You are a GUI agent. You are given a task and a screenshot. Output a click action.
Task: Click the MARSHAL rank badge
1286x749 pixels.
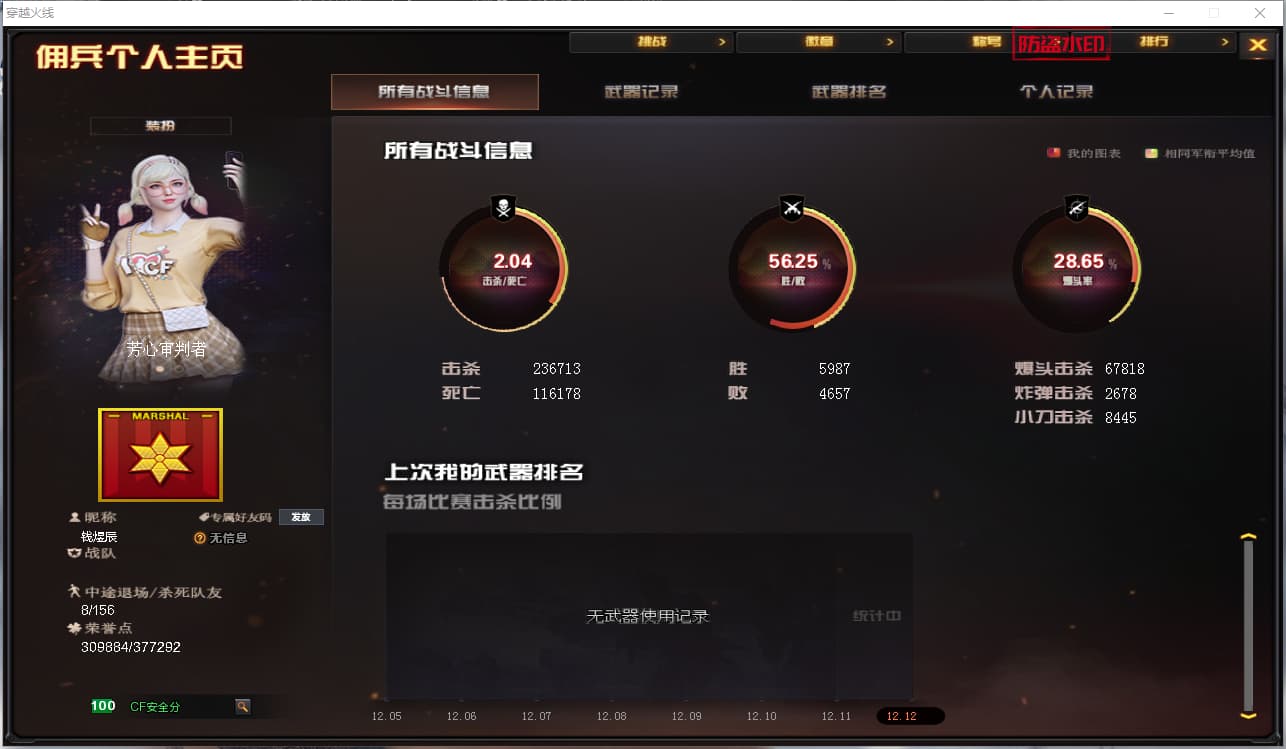[160, 454]
